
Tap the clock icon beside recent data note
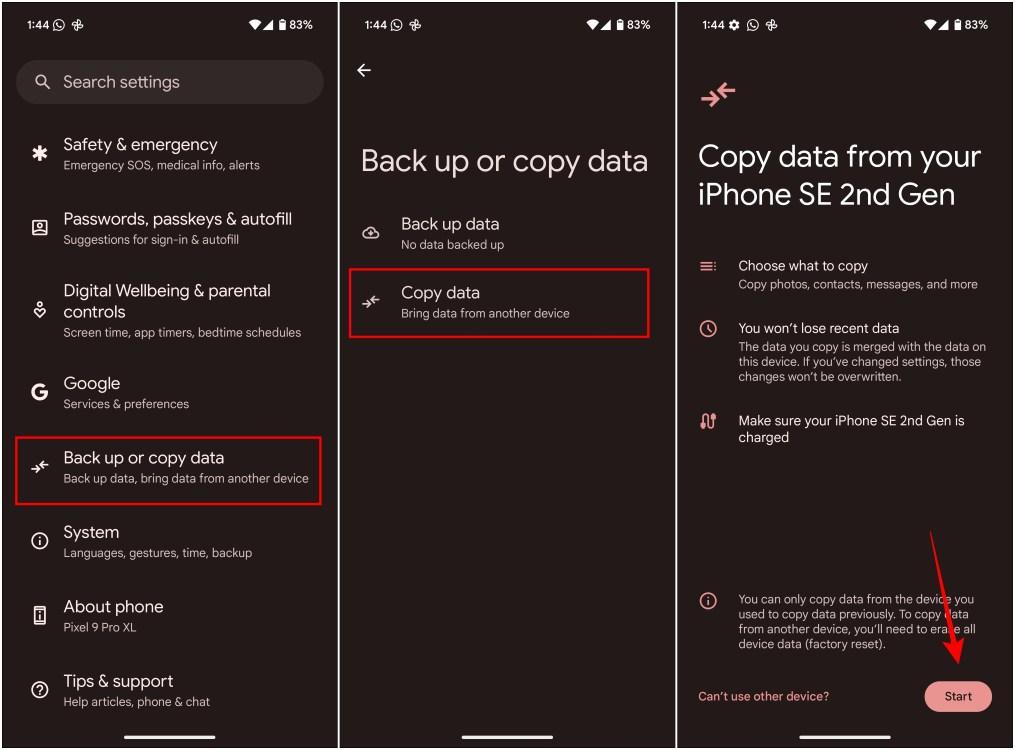point(708,328)
